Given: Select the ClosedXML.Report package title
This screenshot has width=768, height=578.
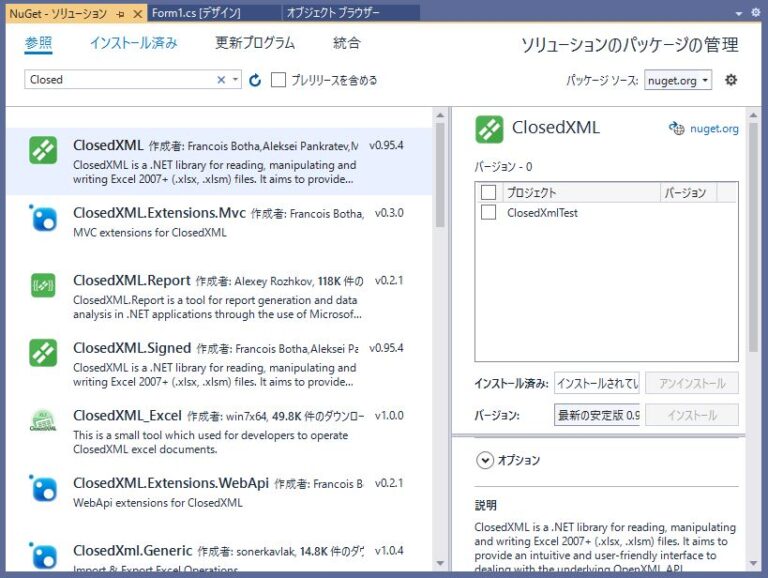Looking at the screenshot, I should (131, 281).
